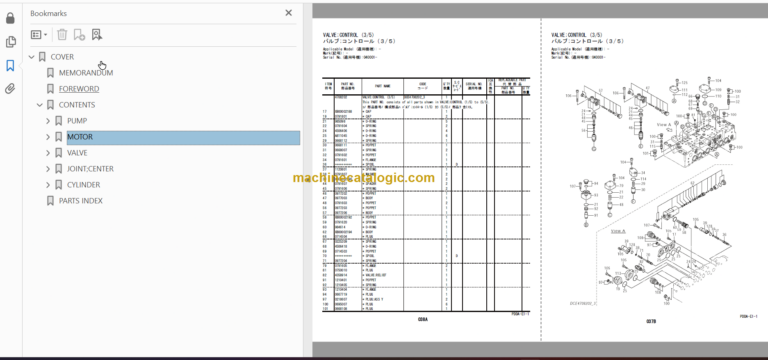Select the CONTENTS bookmark
768x360 pixels.
[x=77, y=105]
